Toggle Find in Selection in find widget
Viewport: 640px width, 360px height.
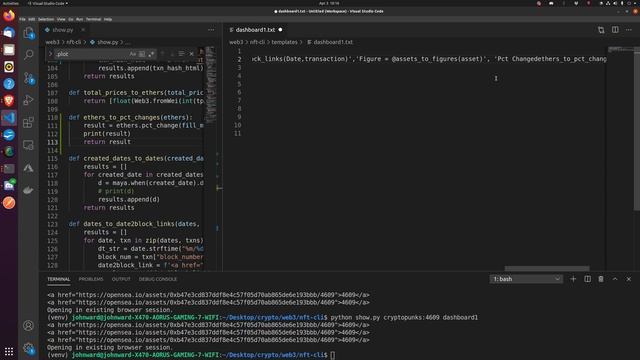tap(181, 54)
